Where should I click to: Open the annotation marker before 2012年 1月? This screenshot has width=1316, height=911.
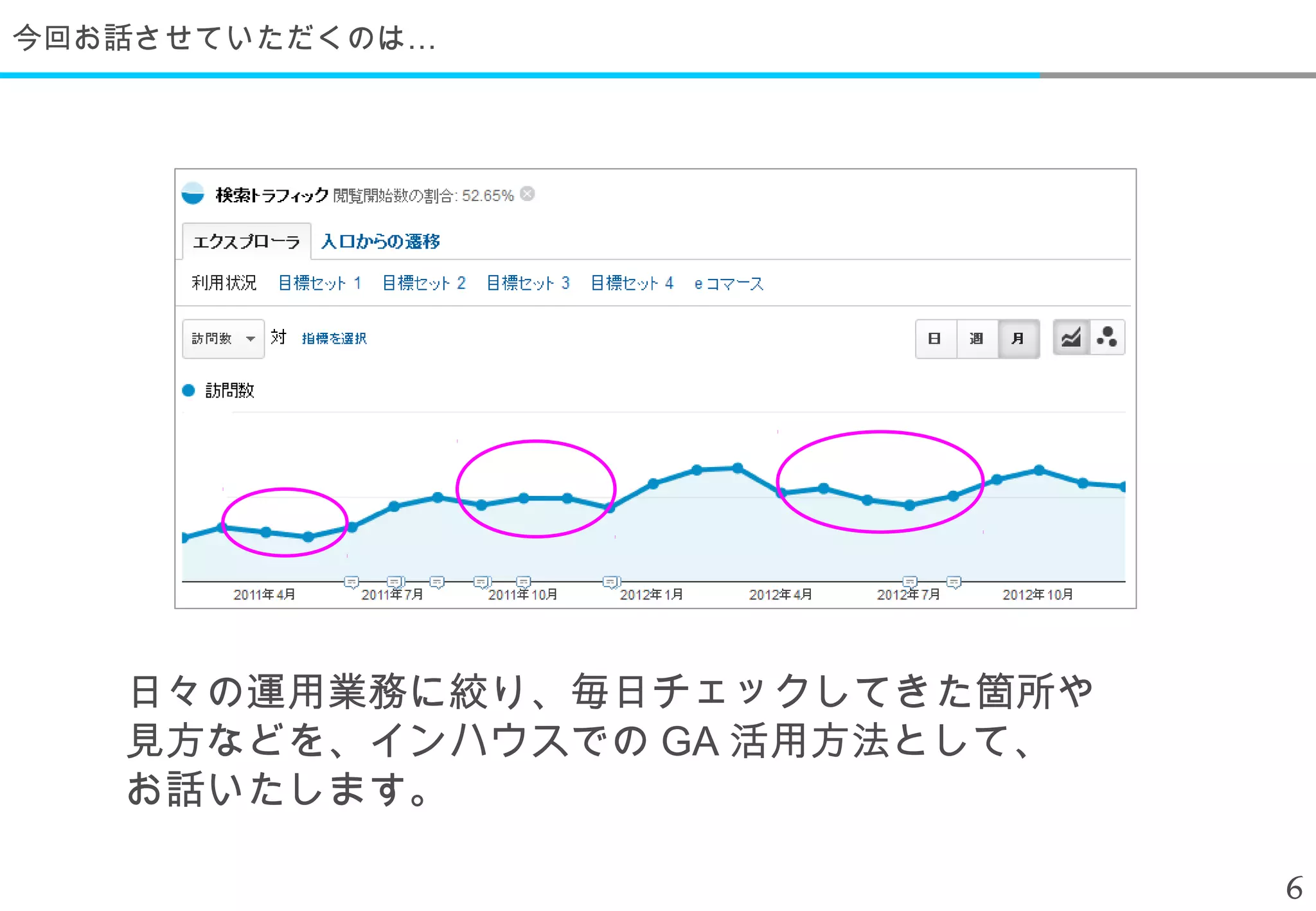click(x=610, y=582)
